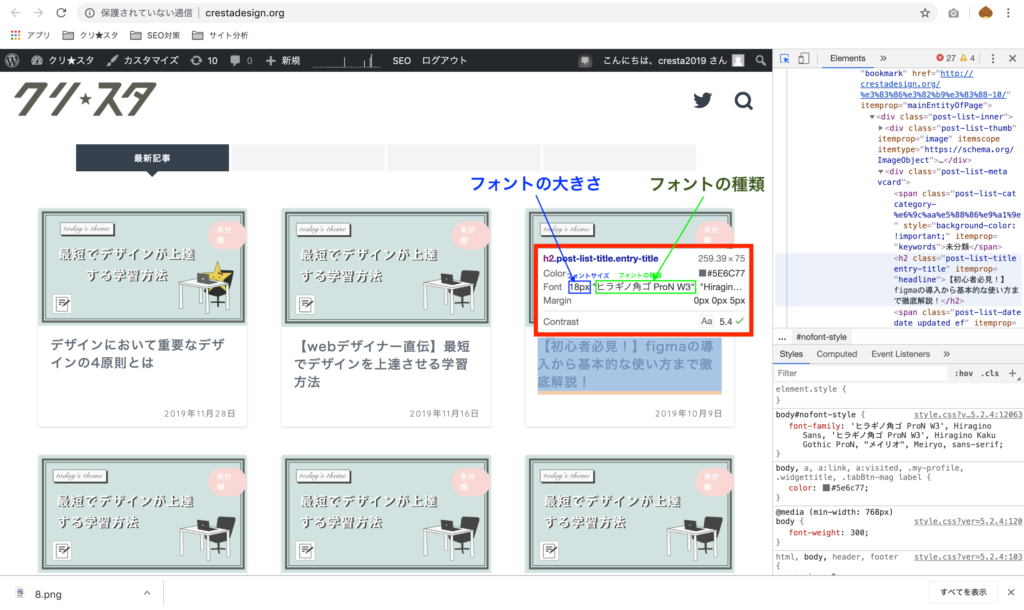Open the comments bubble showing 0

click(x=241, y=61)
